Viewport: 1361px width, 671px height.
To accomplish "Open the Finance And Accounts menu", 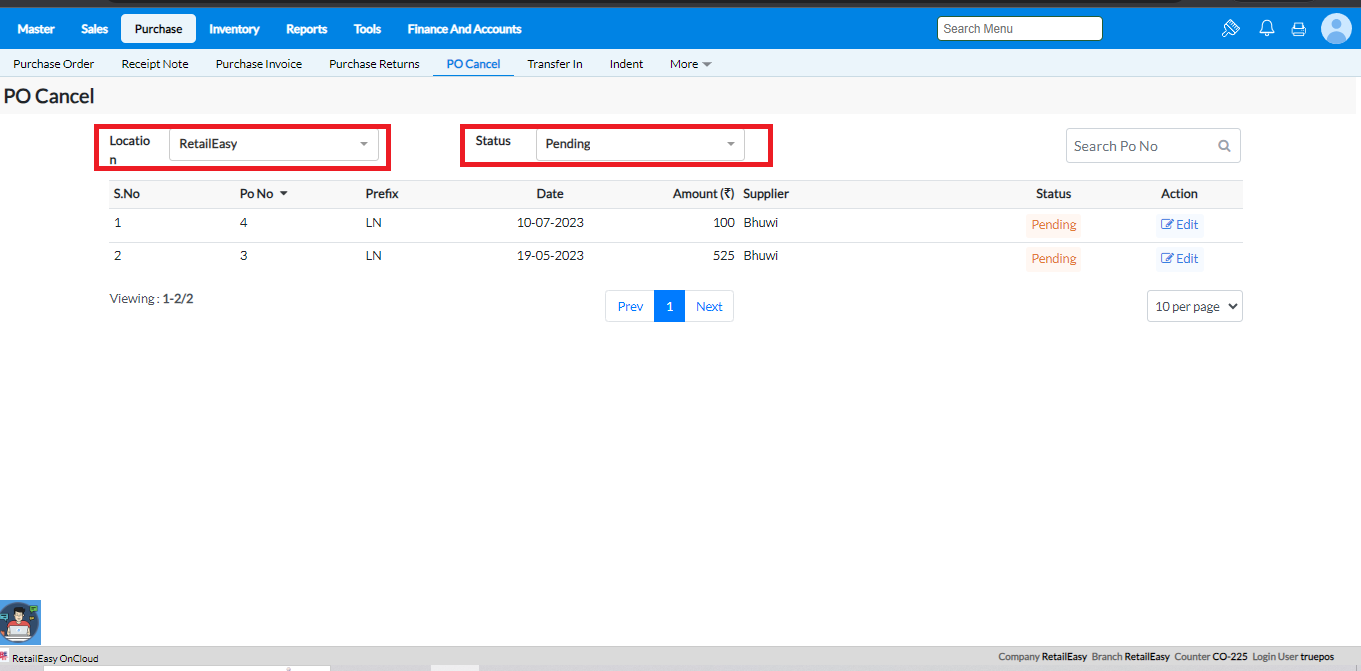I will click(464, 29).
